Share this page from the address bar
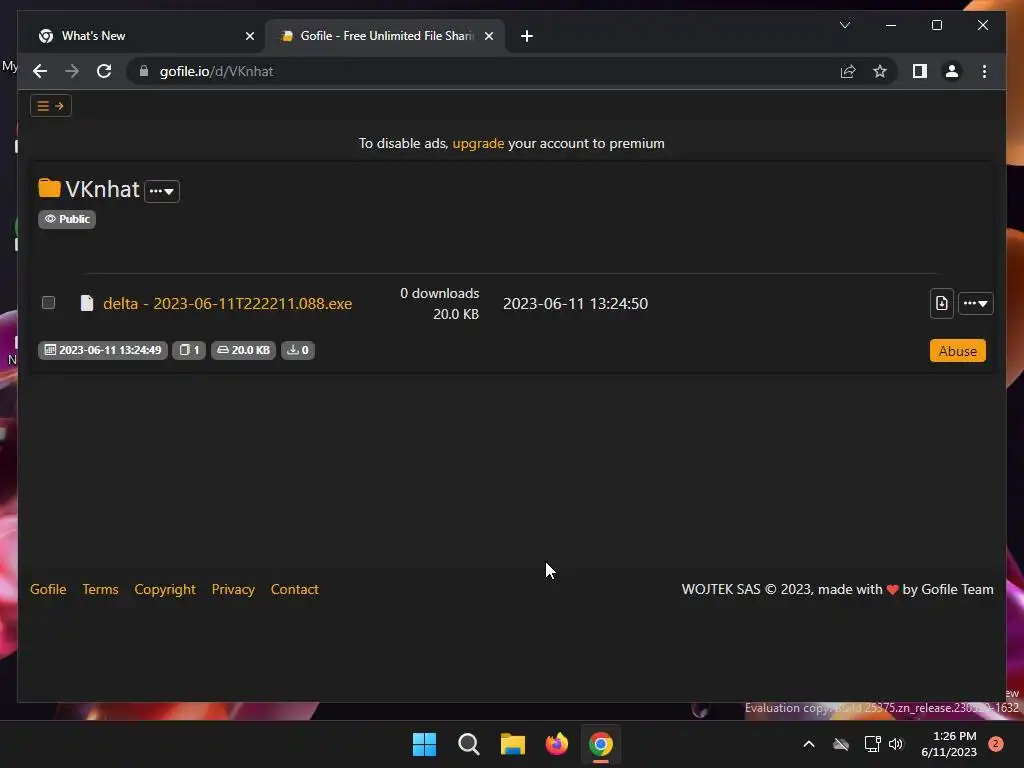Image resolution: width=1024 pixels, height=768 pixels. [x=848, y=71]
